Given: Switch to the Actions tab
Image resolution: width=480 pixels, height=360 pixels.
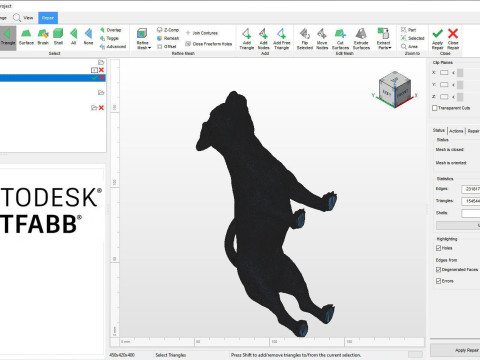Looking at the screenshot, I should [456, 131].
